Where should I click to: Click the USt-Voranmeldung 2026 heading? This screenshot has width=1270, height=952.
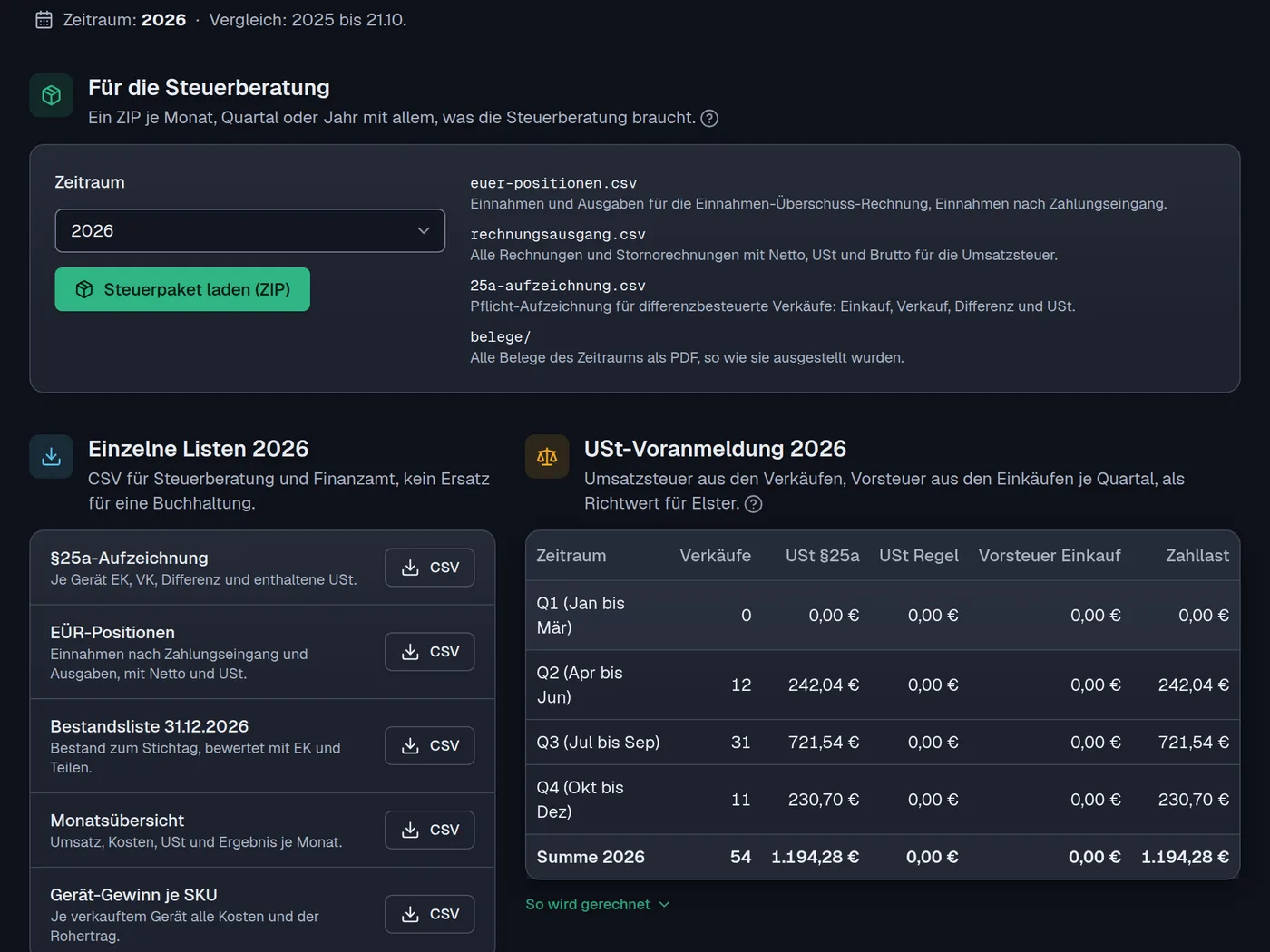715,449
